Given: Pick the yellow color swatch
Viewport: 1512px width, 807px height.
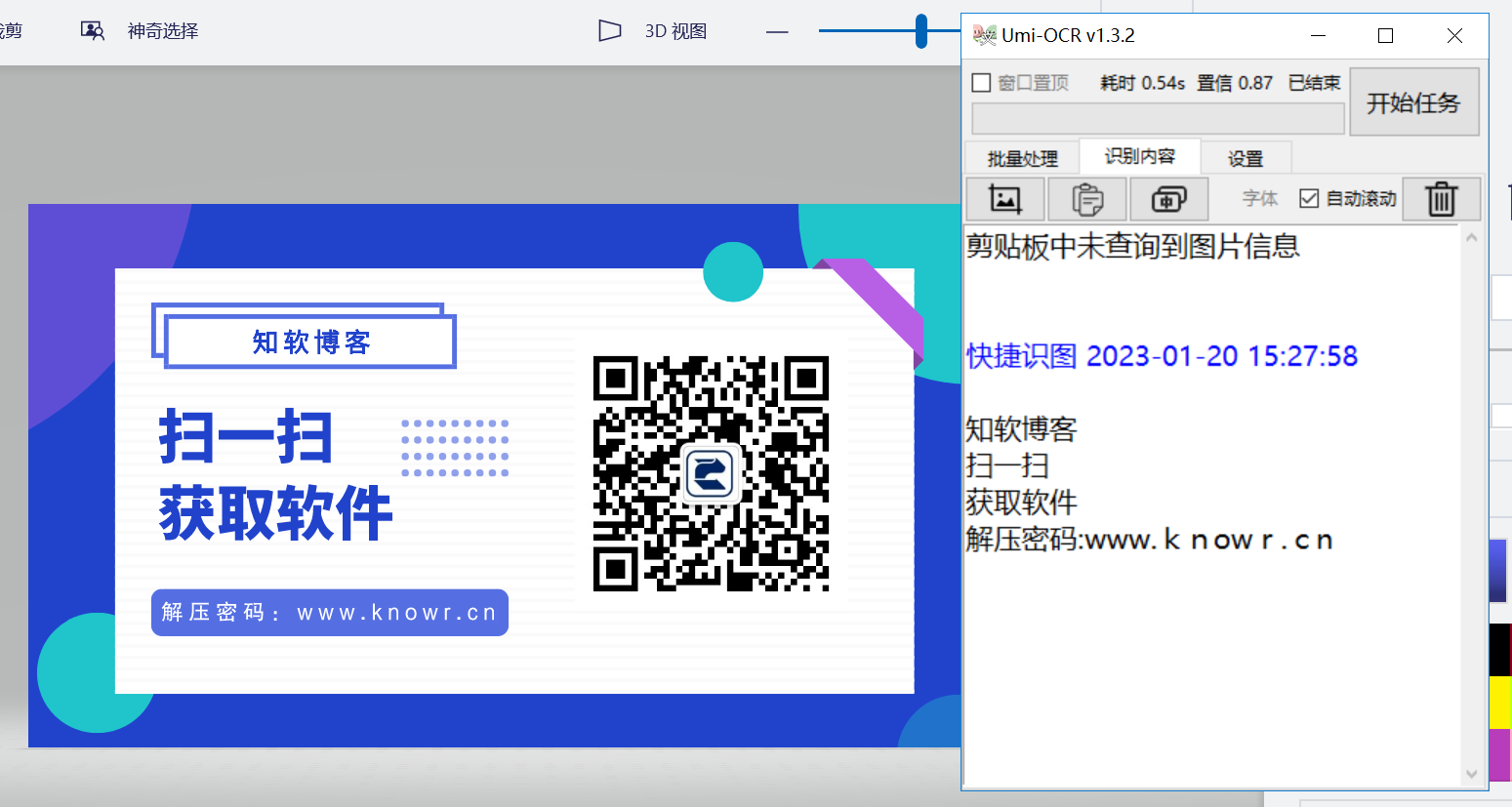Looking at the screenshot, I should point(1500,703).
